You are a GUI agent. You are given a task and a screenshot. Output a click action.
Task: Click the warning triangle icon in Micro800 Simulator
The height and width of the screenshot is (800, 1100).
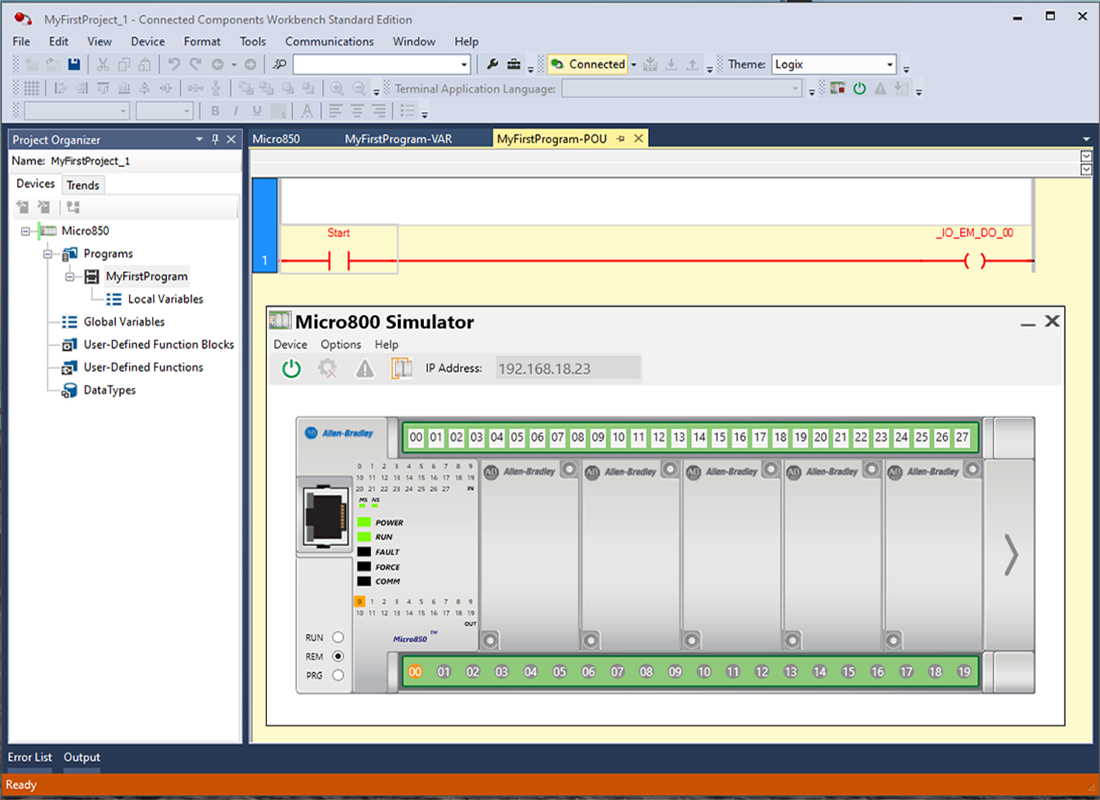[365, 368]
